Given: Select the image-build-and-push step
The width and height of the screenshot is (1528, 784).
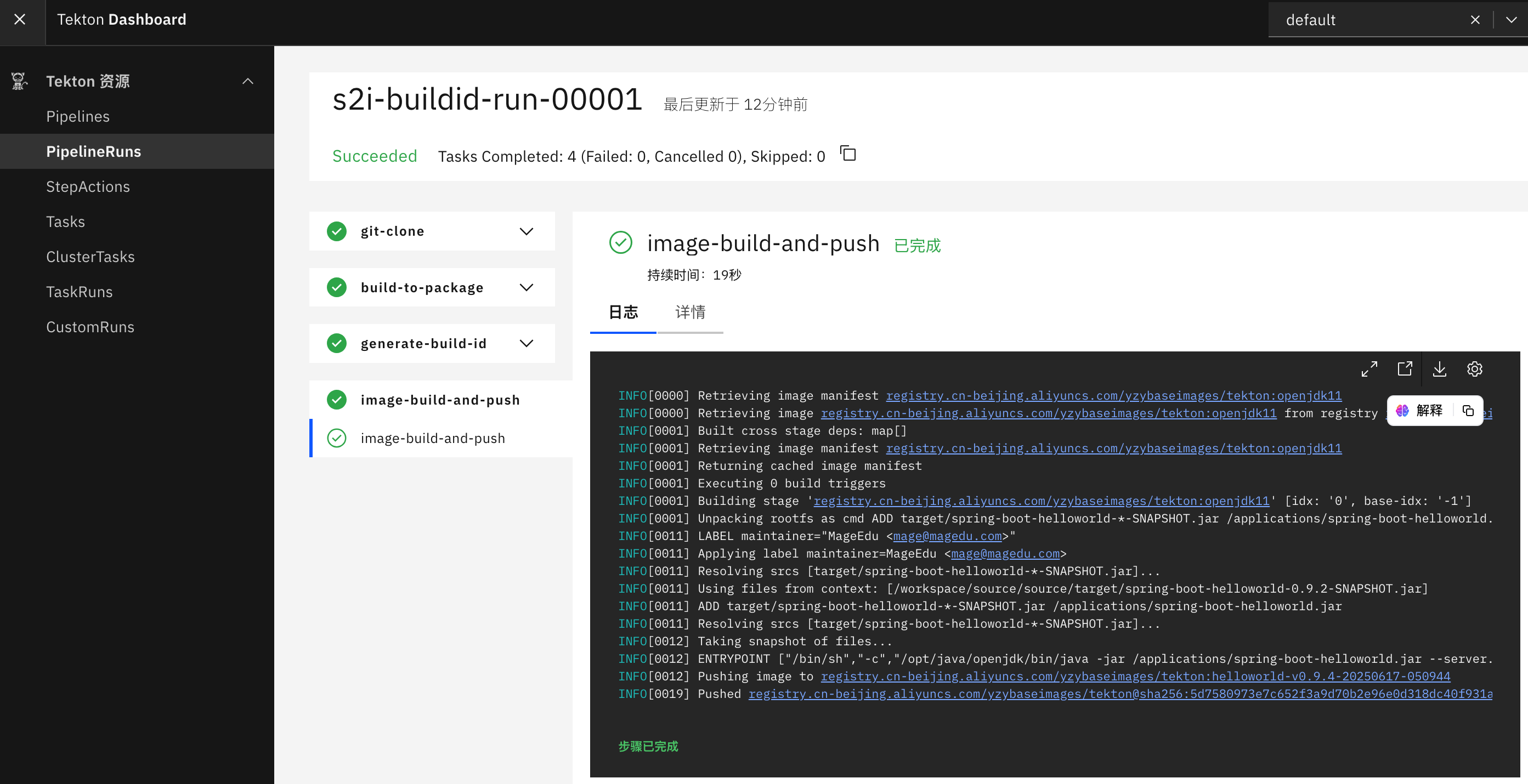Looking at the screenshot, I should point(432,438).
